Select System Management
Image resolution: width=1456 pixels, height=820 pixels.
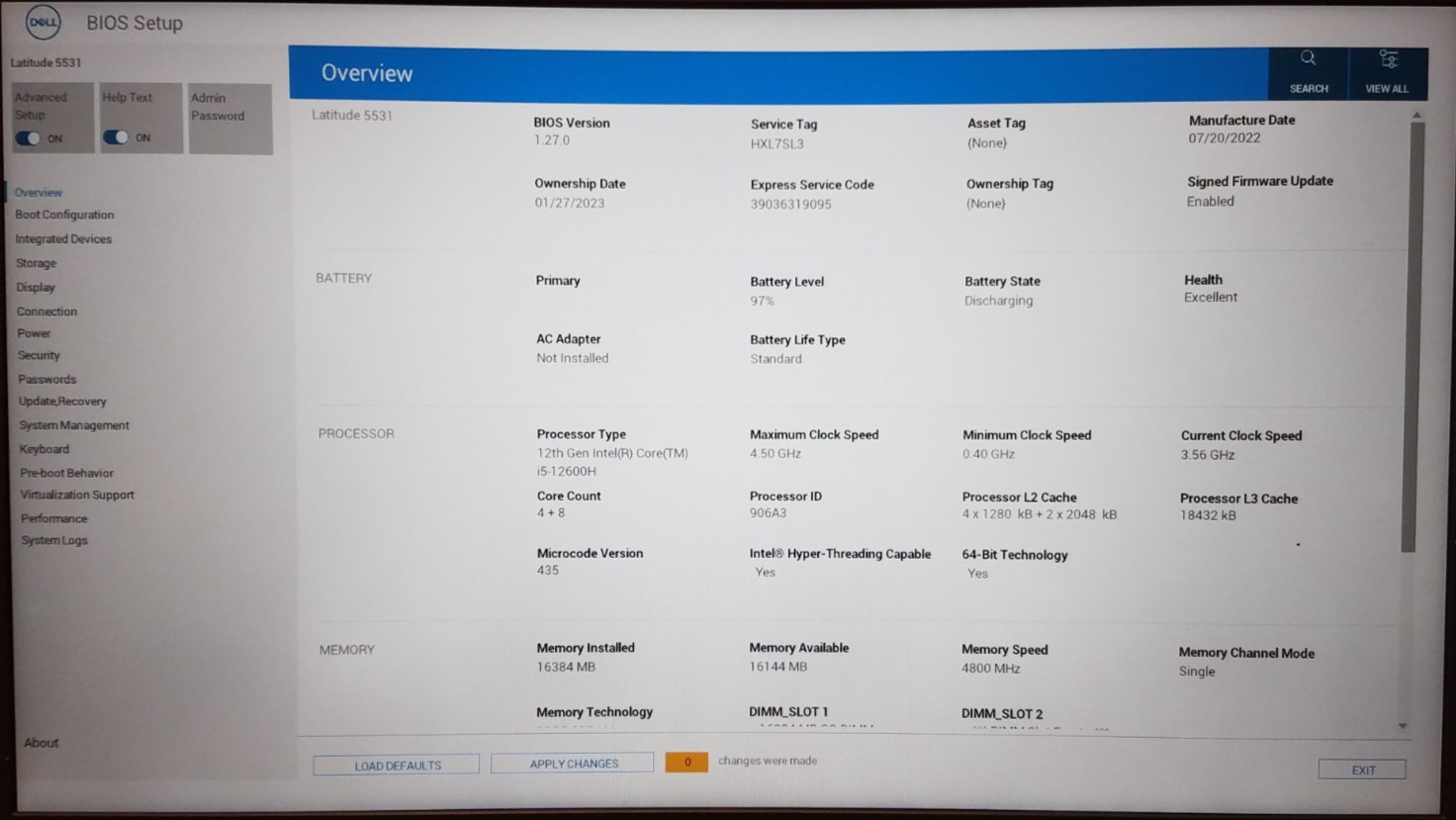coord(74,425)
